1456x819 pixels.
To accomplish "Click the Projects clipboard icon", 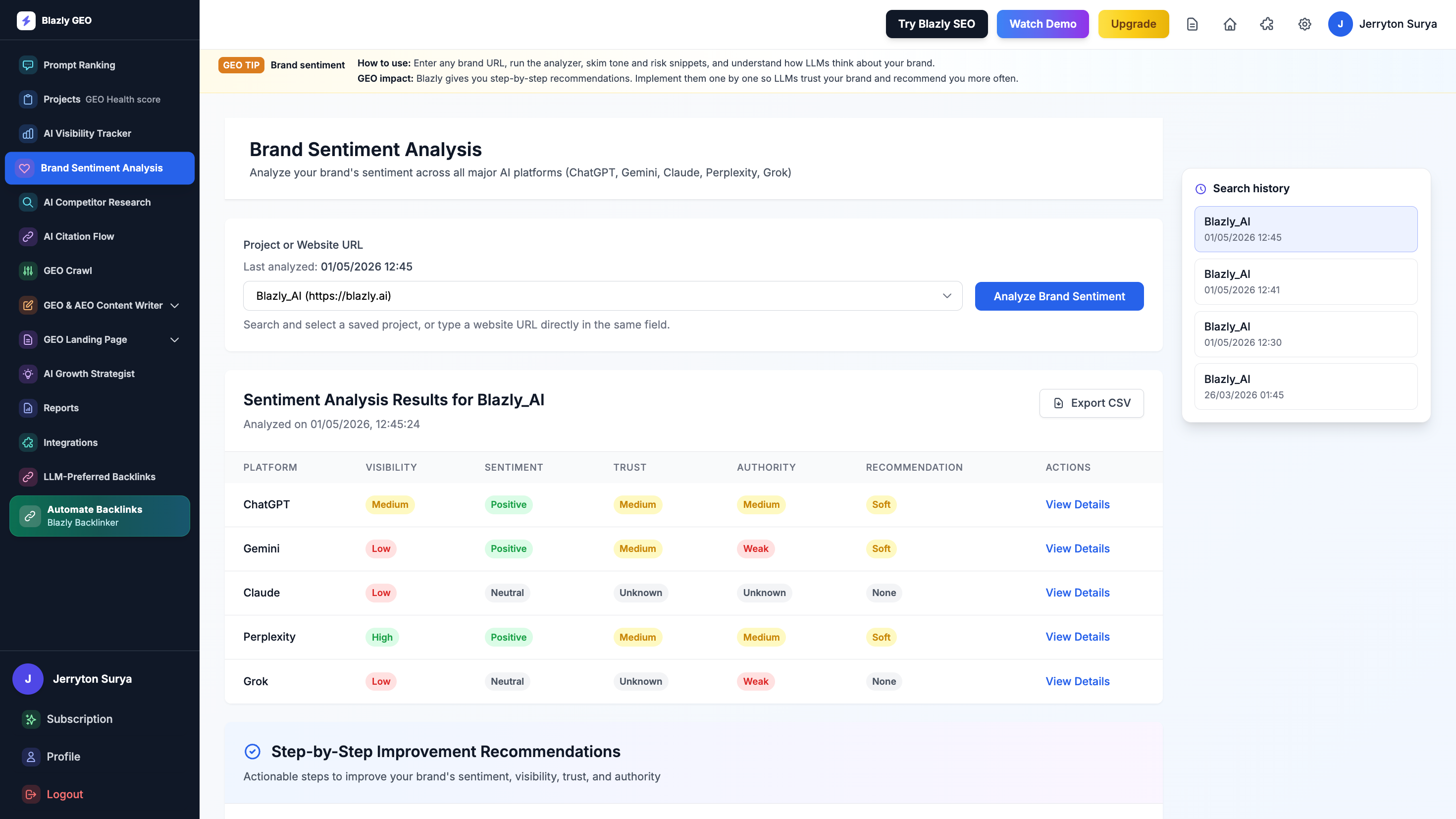I will [x=28, y=99].
